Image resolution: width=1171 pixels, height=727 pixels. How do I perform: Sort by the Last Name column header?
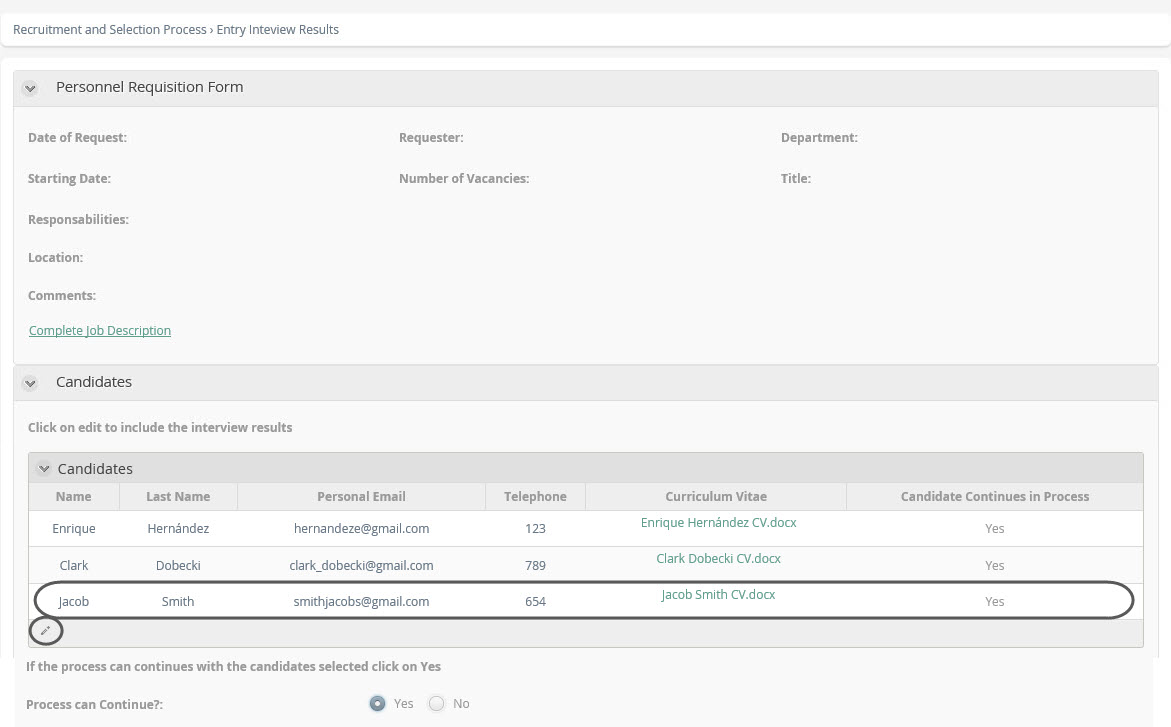pos(178,497)
